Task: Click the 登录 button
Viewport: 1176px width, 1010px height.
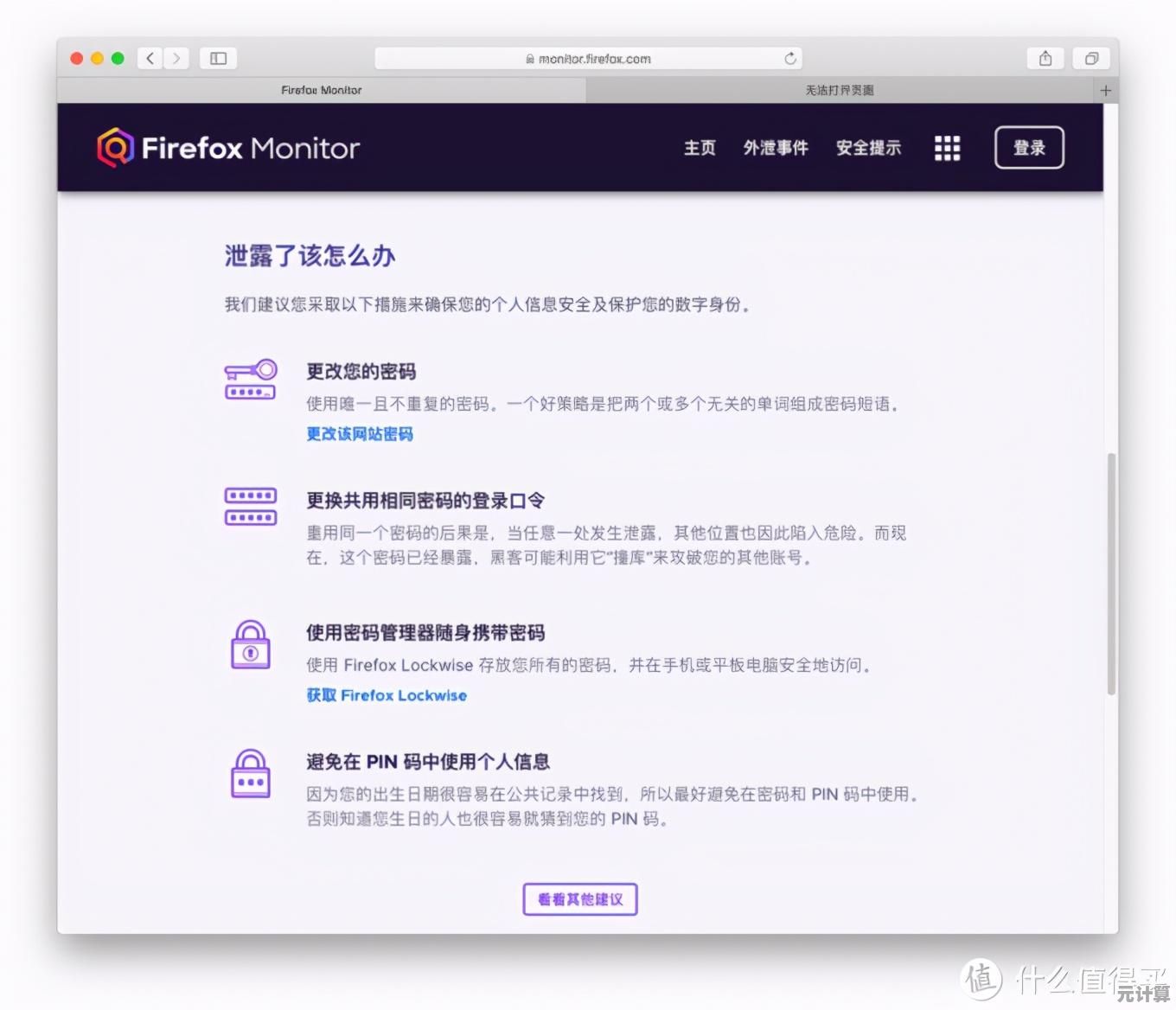Action: click(x=1029, y=148)
